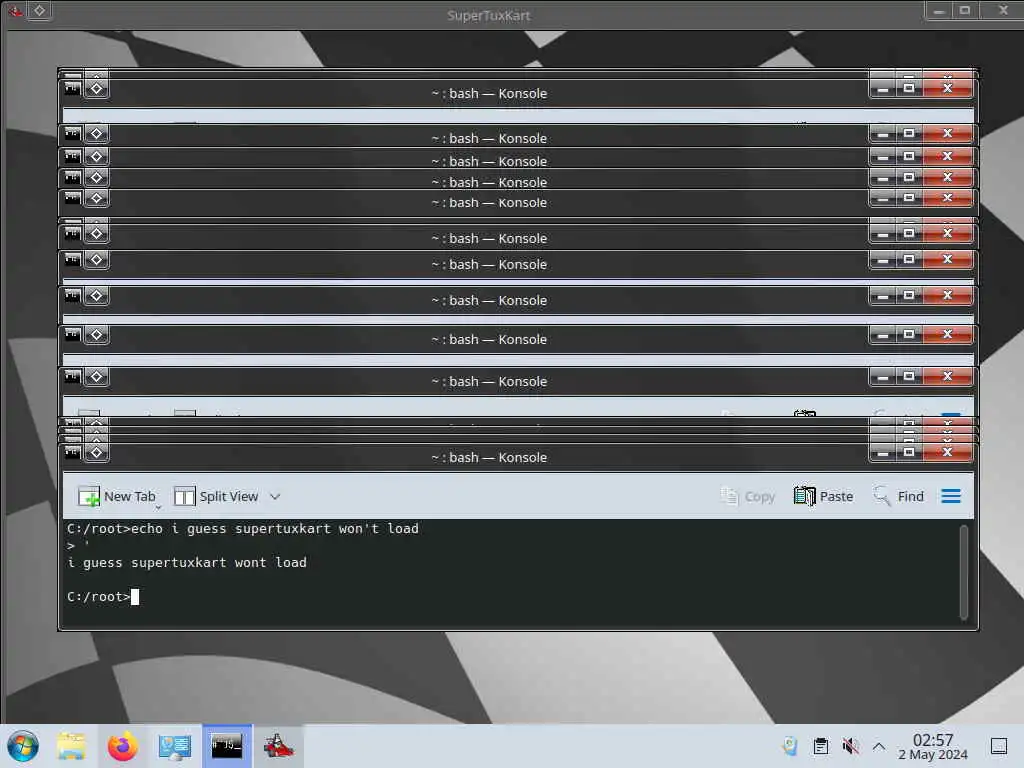The image size is (1024, 768).
Task: Open the file manager from taskbar
Action: 71,746
